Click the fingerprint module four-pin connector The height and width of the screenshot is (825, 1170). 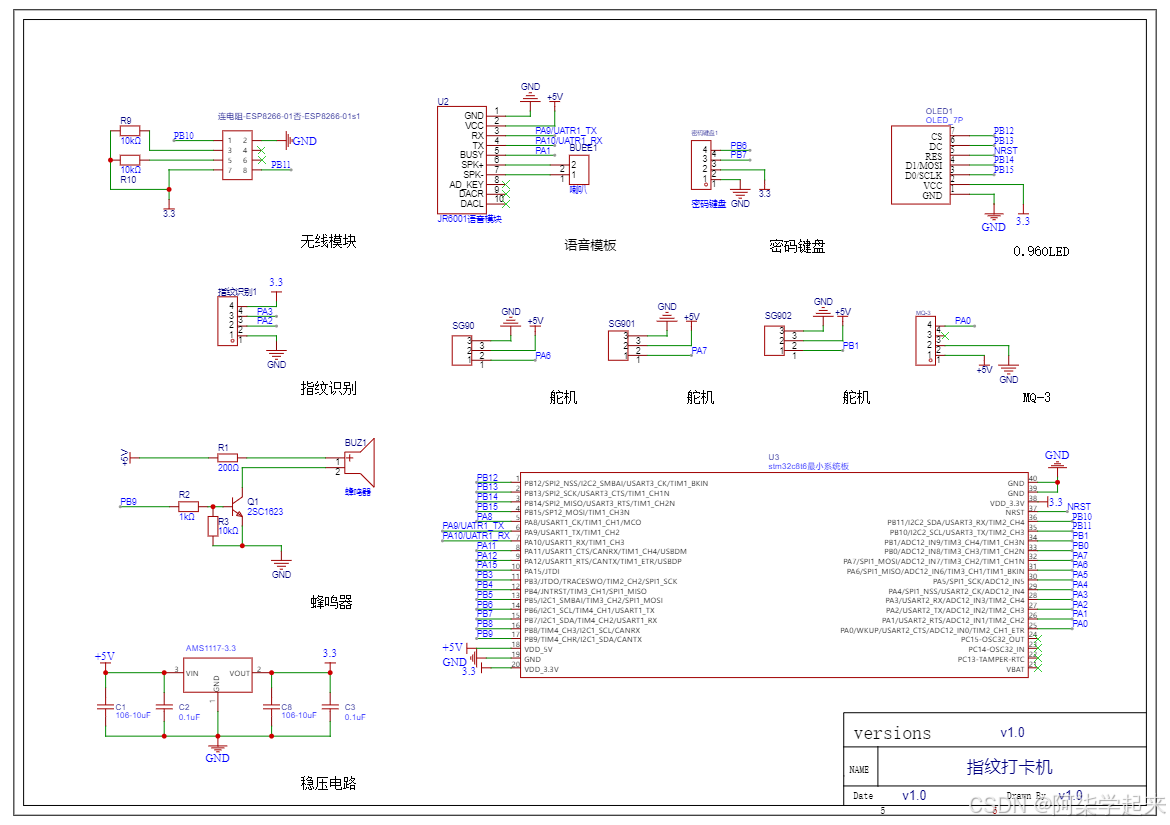tap(228, 321)
